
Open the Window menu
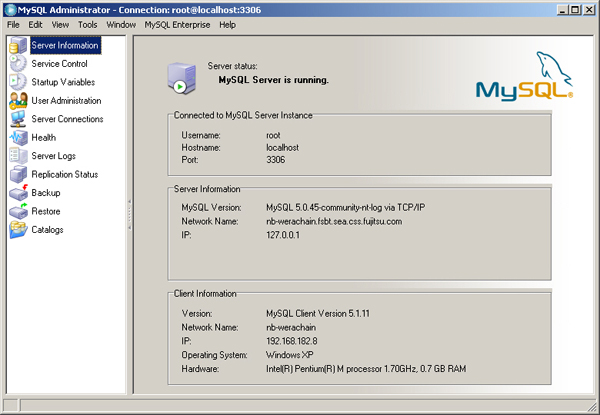pyautogui.click(x=121, y=25)
